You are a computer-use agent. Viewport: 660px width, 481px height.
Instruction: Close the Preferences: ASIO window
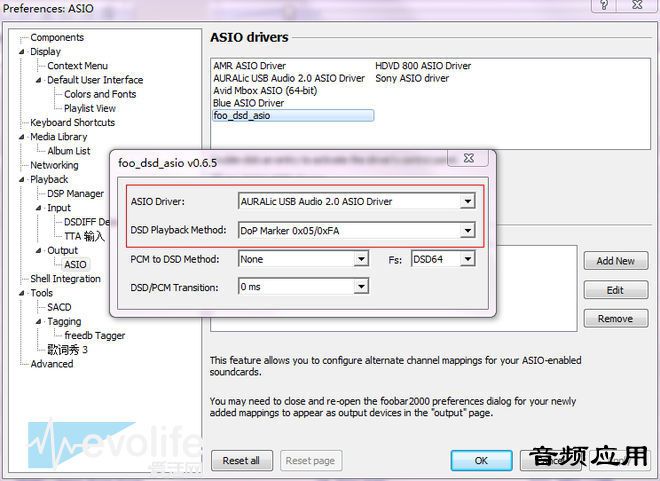638,5
